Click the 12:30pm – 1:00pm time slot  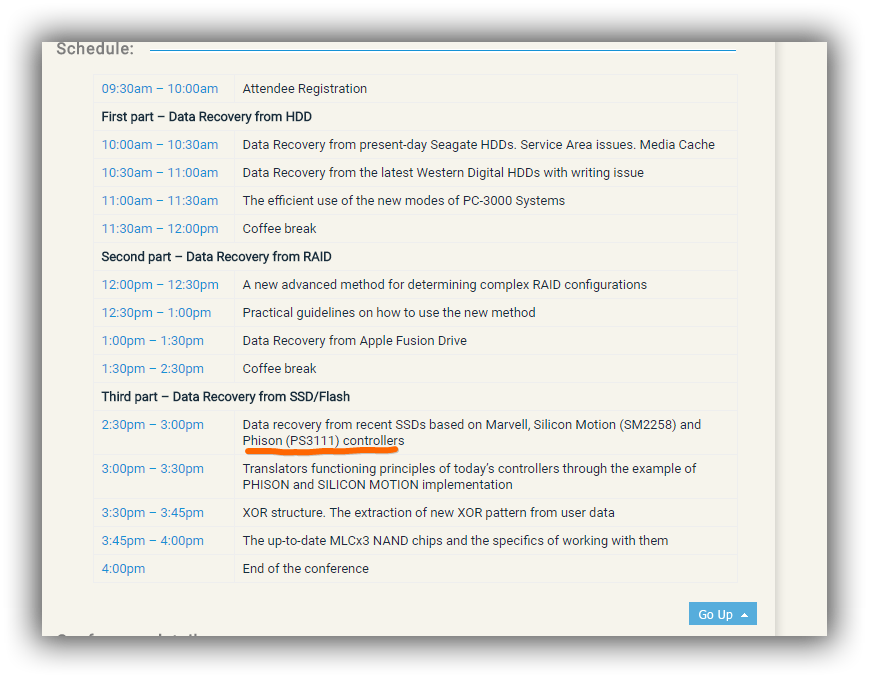(x=156, y=313)
